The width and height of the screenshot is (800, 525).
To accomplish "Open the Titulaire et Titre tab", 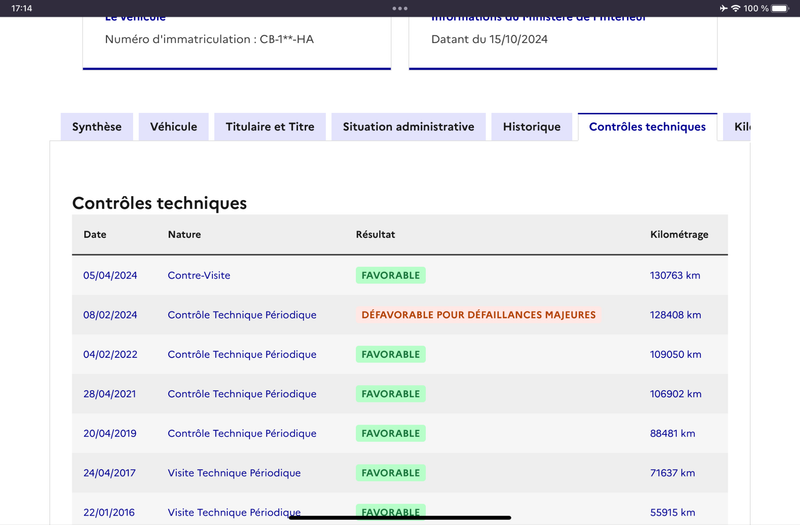I will click(270, 127).
